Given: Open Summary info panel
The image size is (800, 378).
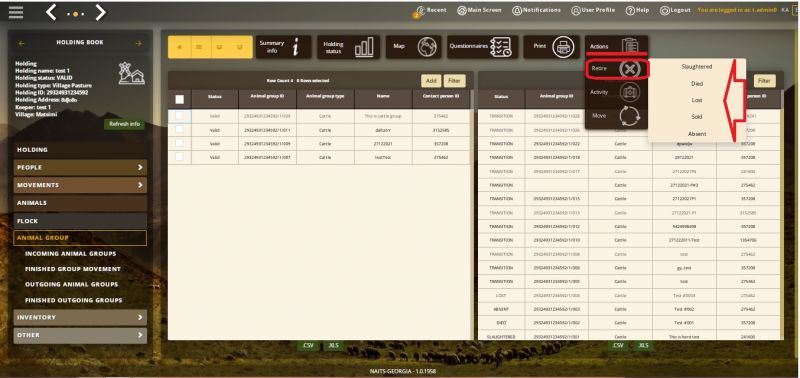Looking at the screenshot, I should coord(284,47).
